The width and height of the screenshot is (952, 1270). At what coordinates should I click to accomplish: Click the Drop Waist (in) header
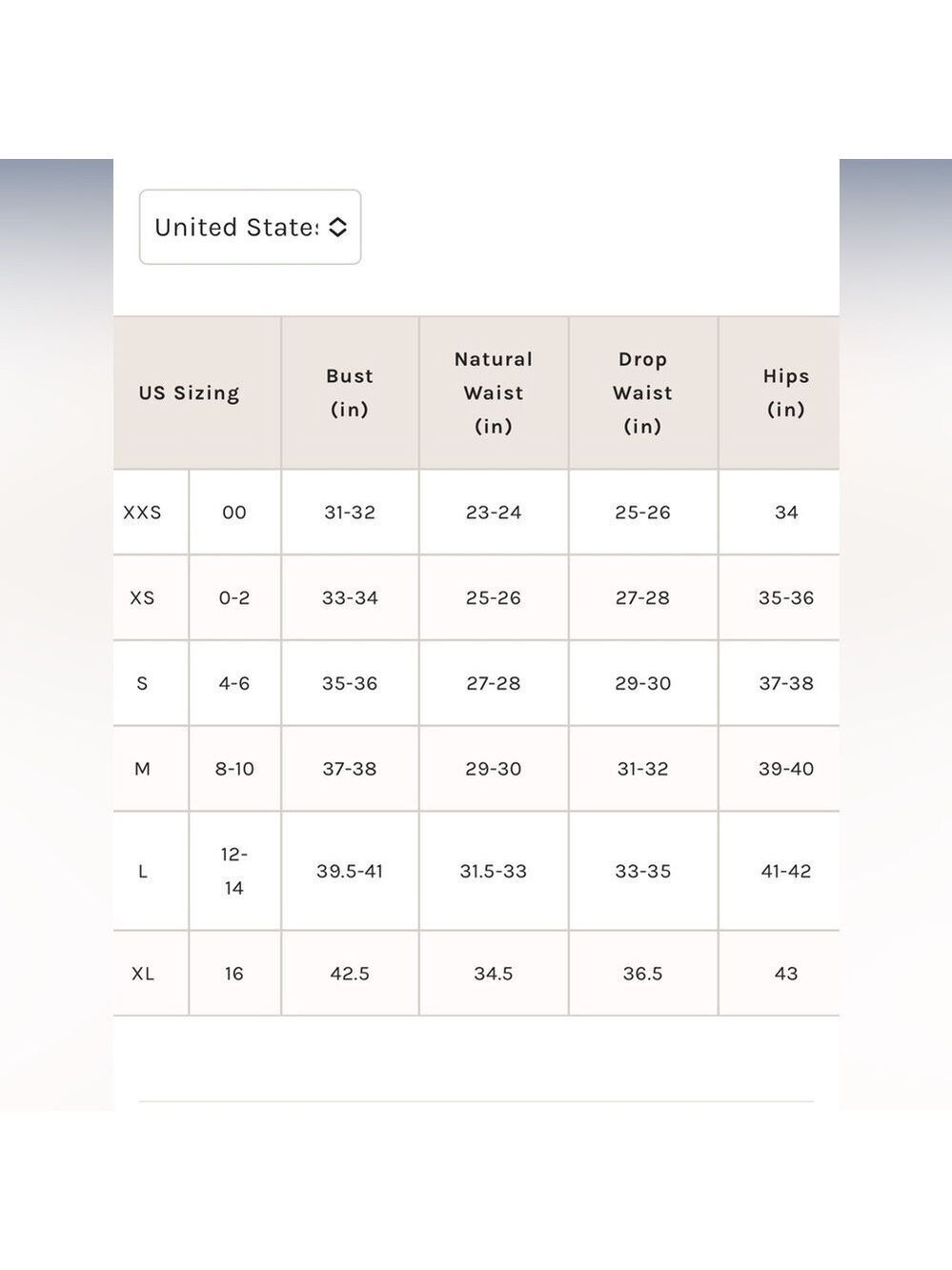tap(643, 393)
